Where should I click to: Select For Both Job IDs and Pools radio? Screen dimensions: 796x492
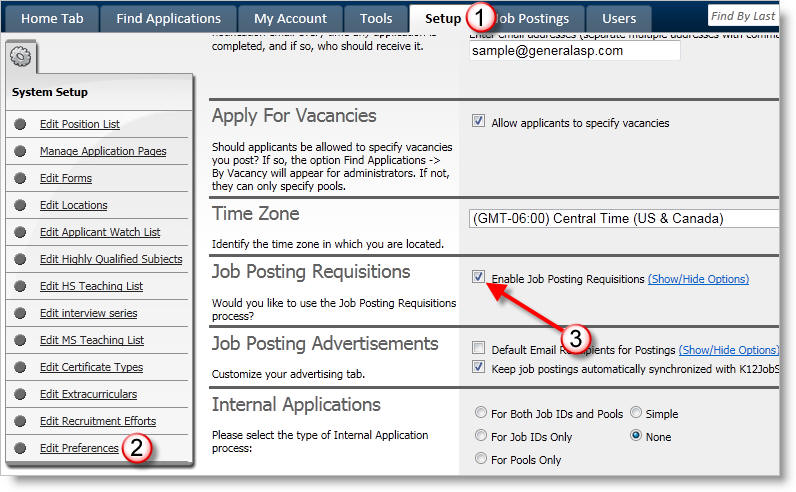tap(481, 412)
